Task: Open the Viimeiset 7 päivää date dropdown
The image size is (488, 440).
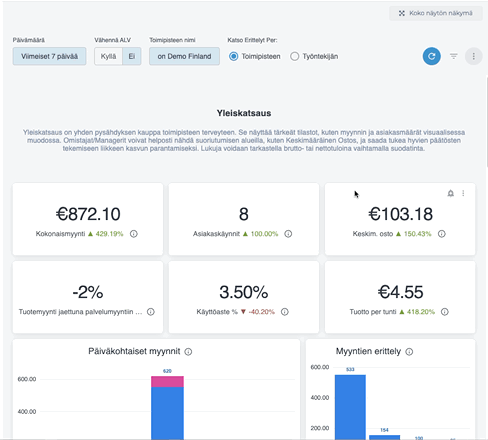Action: click(x=49, y=56)
